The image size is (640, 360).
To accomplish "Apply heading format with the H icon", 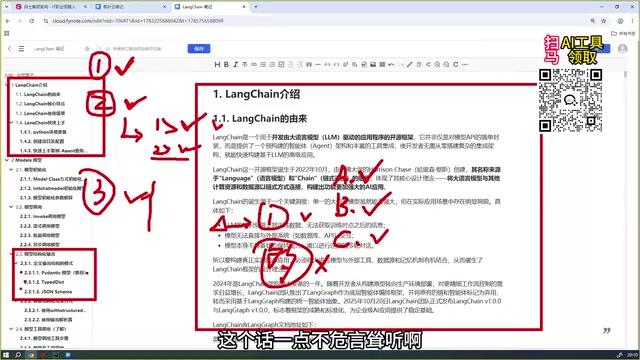I will 217,64.
